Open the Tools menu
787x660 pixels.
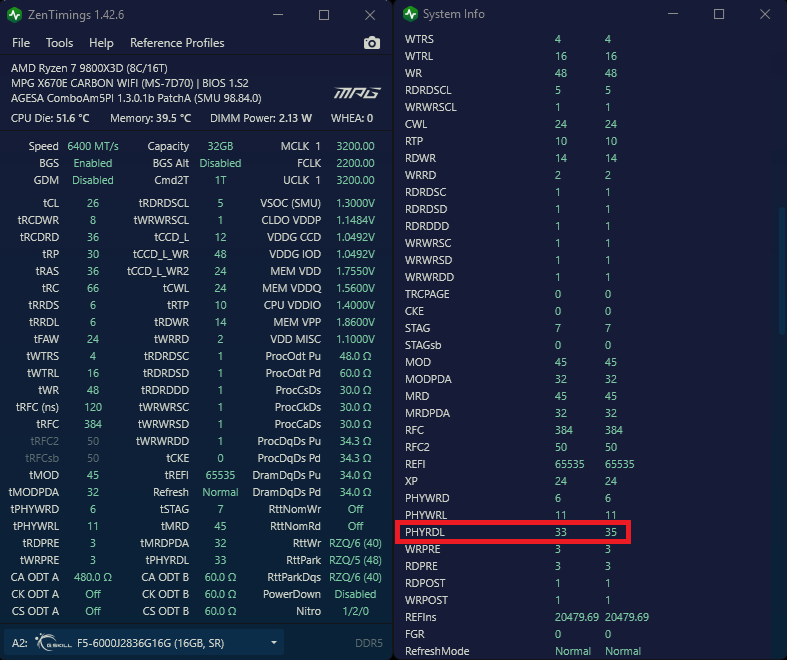[x=59, y=43]
